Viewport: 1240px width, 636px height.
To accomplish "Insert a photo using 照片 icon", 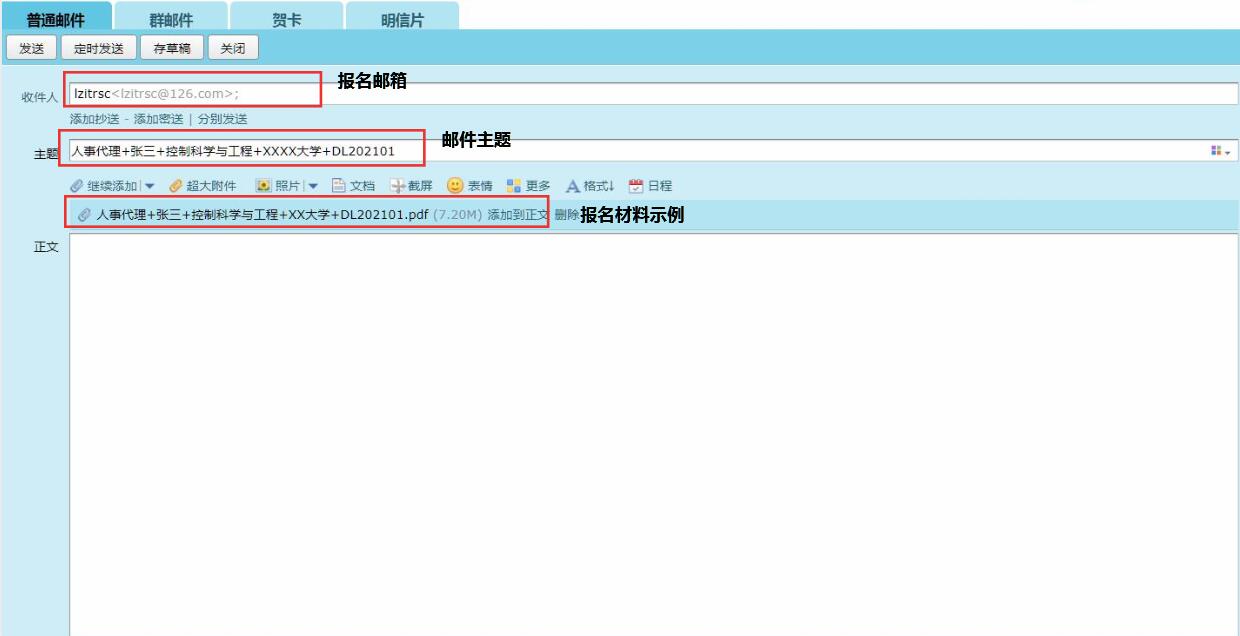I will pyautogui.click(x=264, y=186).
